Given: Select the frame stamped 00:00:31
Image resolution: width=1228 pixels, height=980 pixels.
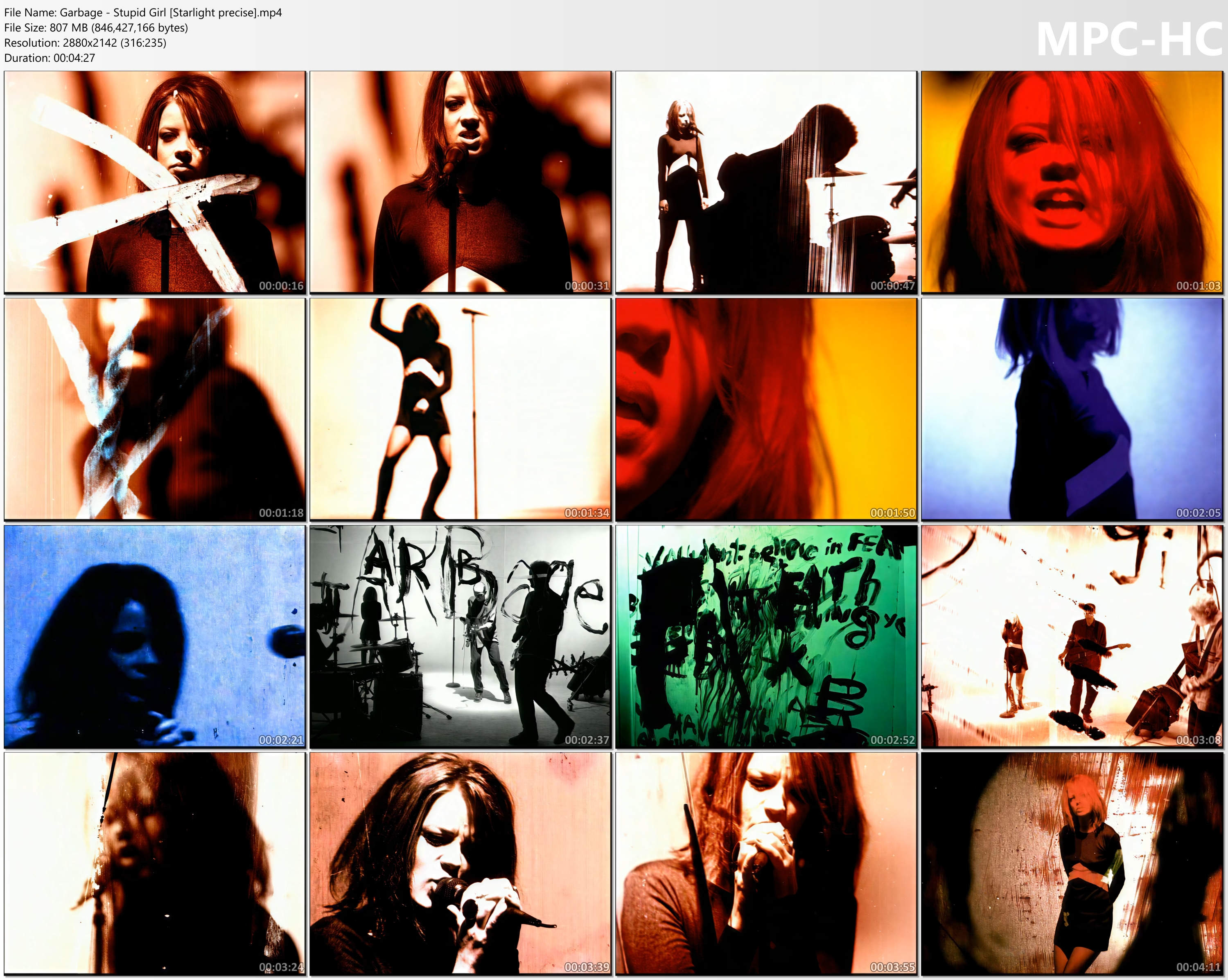Looking at the screenshot, I should click(460, 182).
